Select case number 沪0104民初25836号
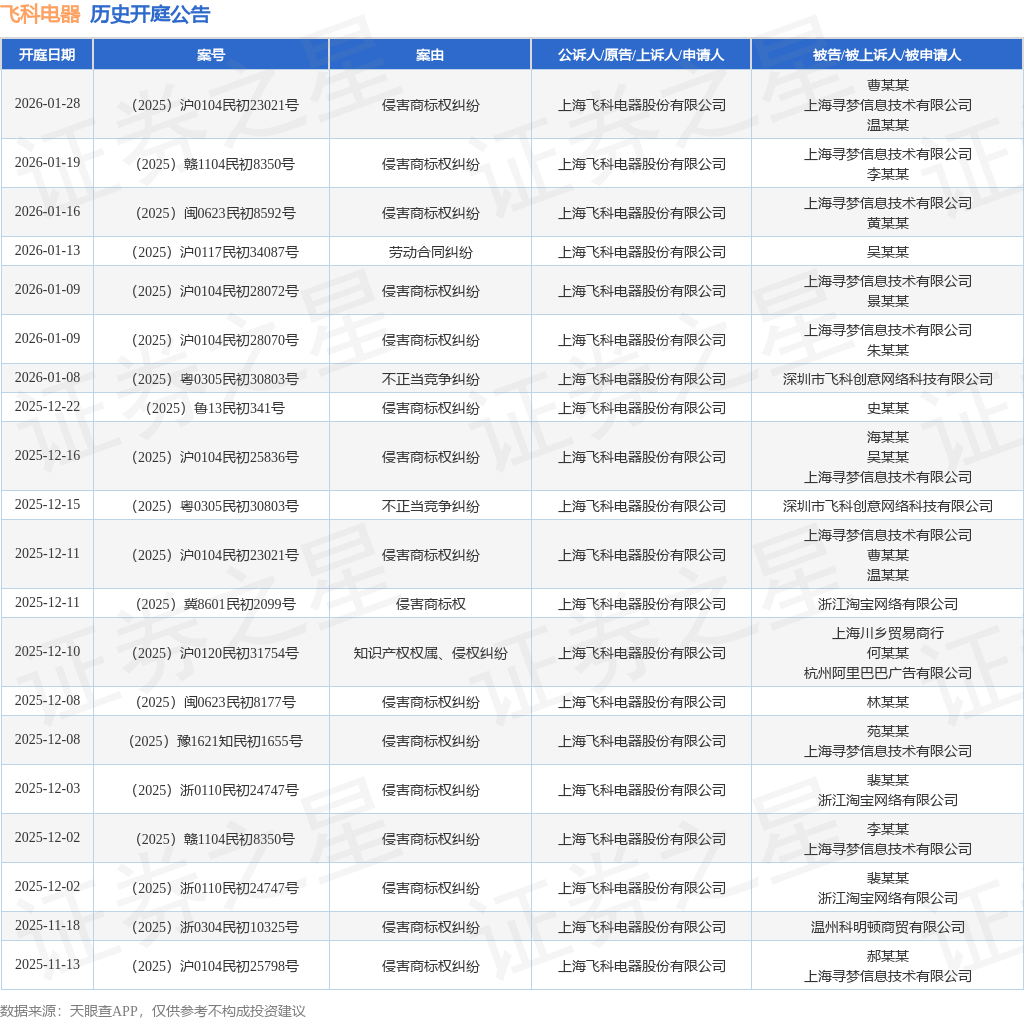1024x1020 pixels. tap(216, 457)
